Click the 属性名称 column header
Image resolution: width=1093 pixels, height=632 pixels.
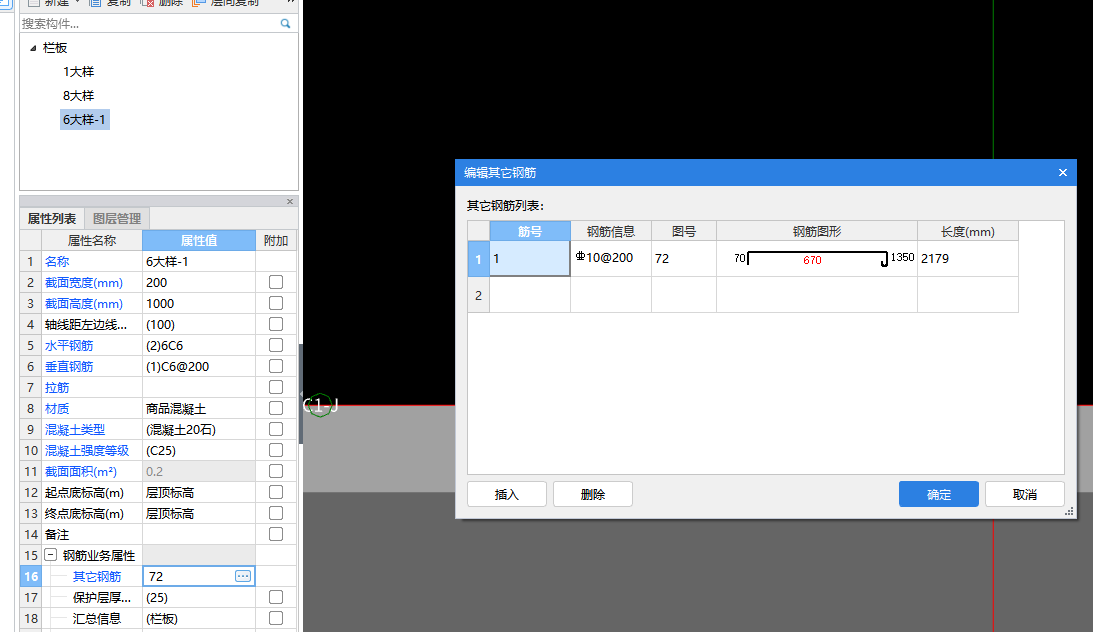click(91, 240)
